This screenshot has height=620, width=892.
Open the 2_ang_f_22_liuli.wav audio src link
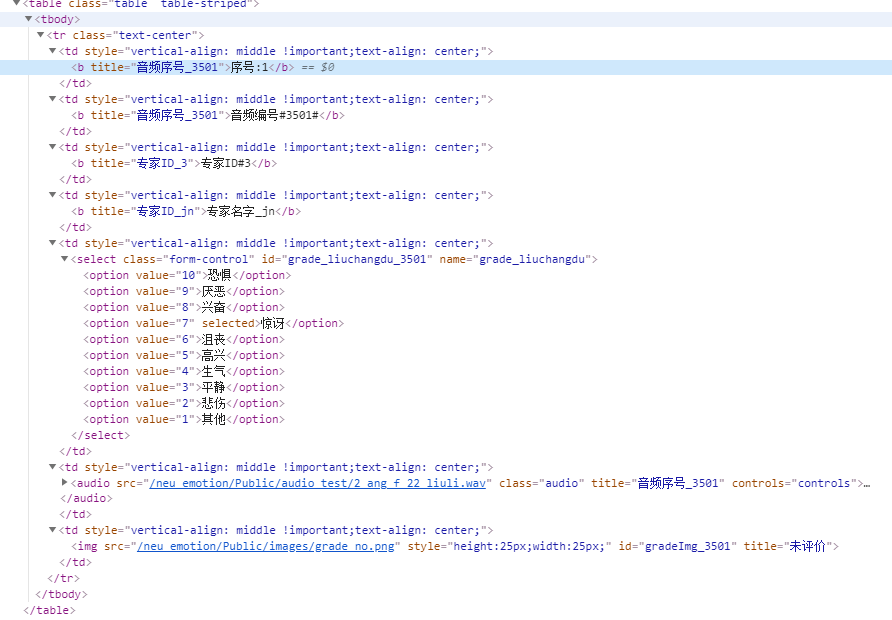pyautogui.click(x=317, y=483)
